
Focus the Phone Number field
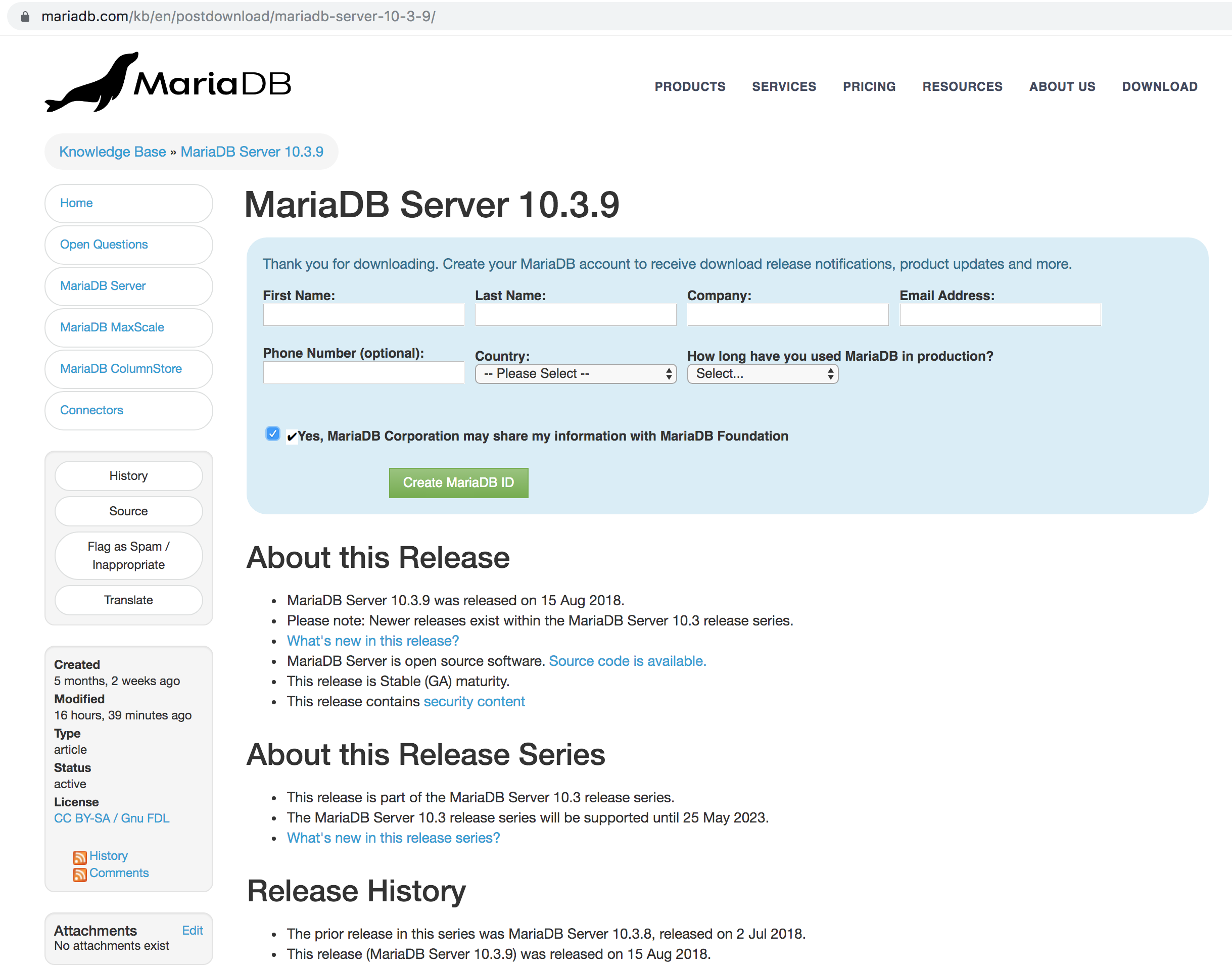[363, 372]
